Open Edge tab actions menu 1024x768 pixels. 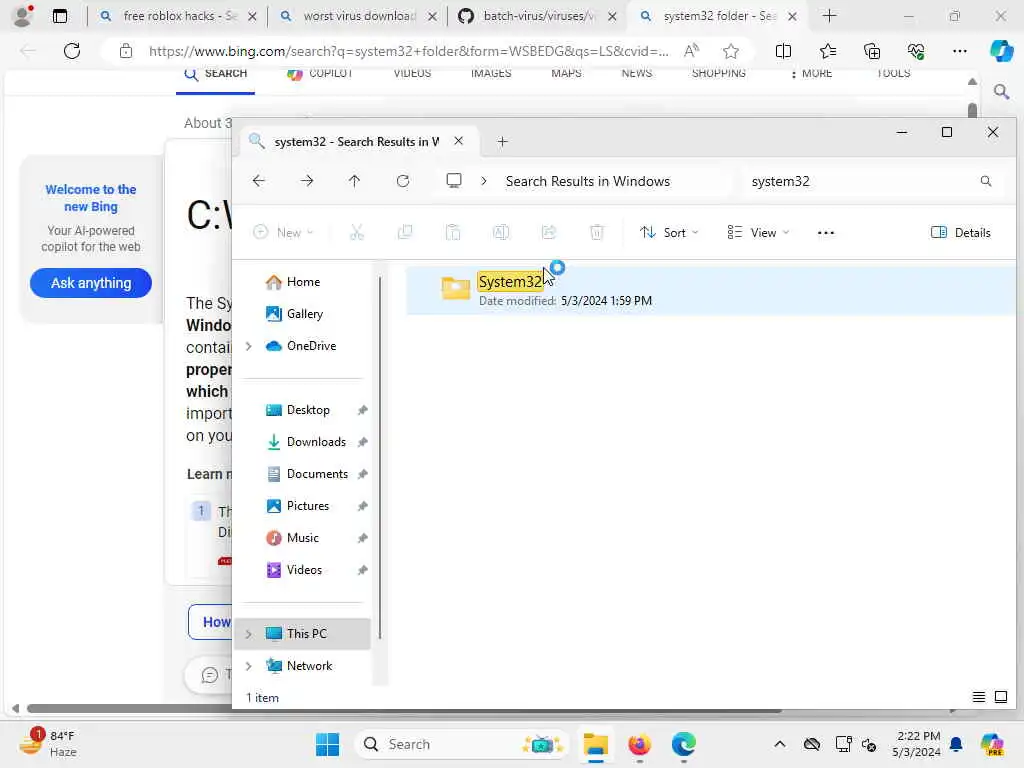click(x=59, y=16)
